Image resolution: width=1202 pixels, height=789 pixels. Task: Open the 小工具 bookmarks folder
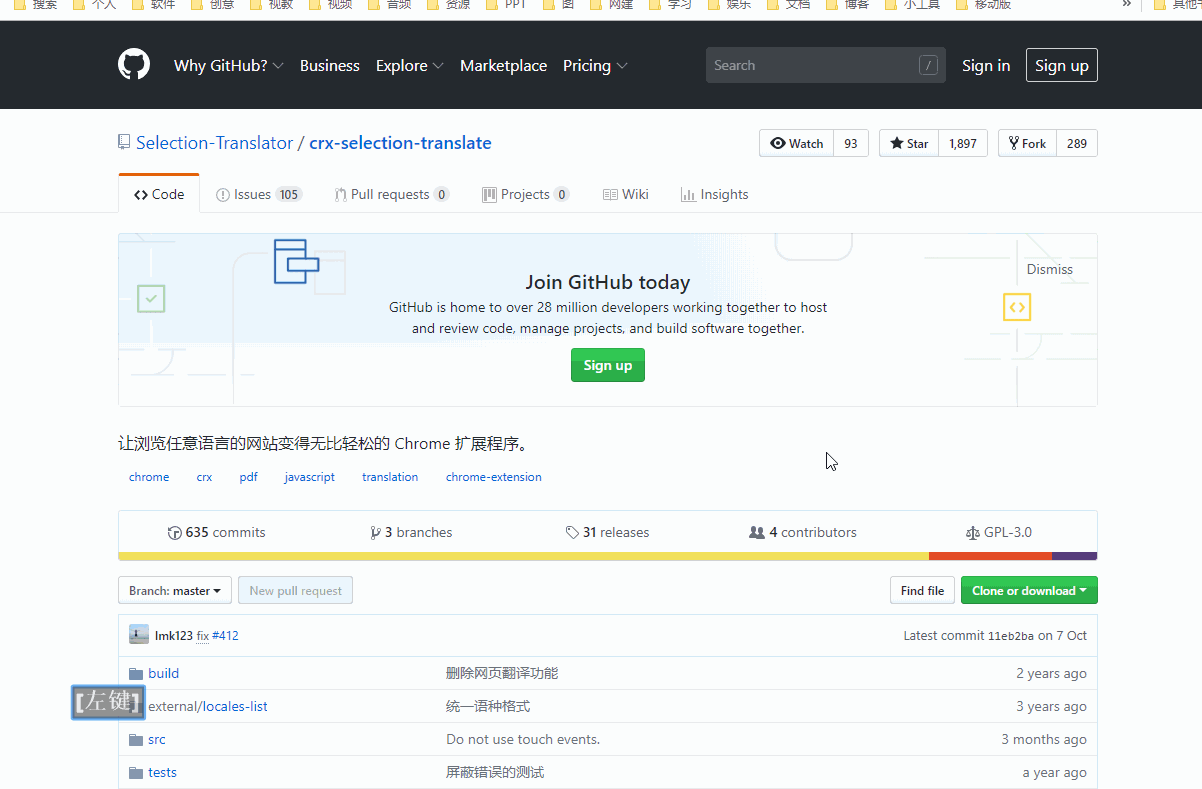[x=911, y=5]
